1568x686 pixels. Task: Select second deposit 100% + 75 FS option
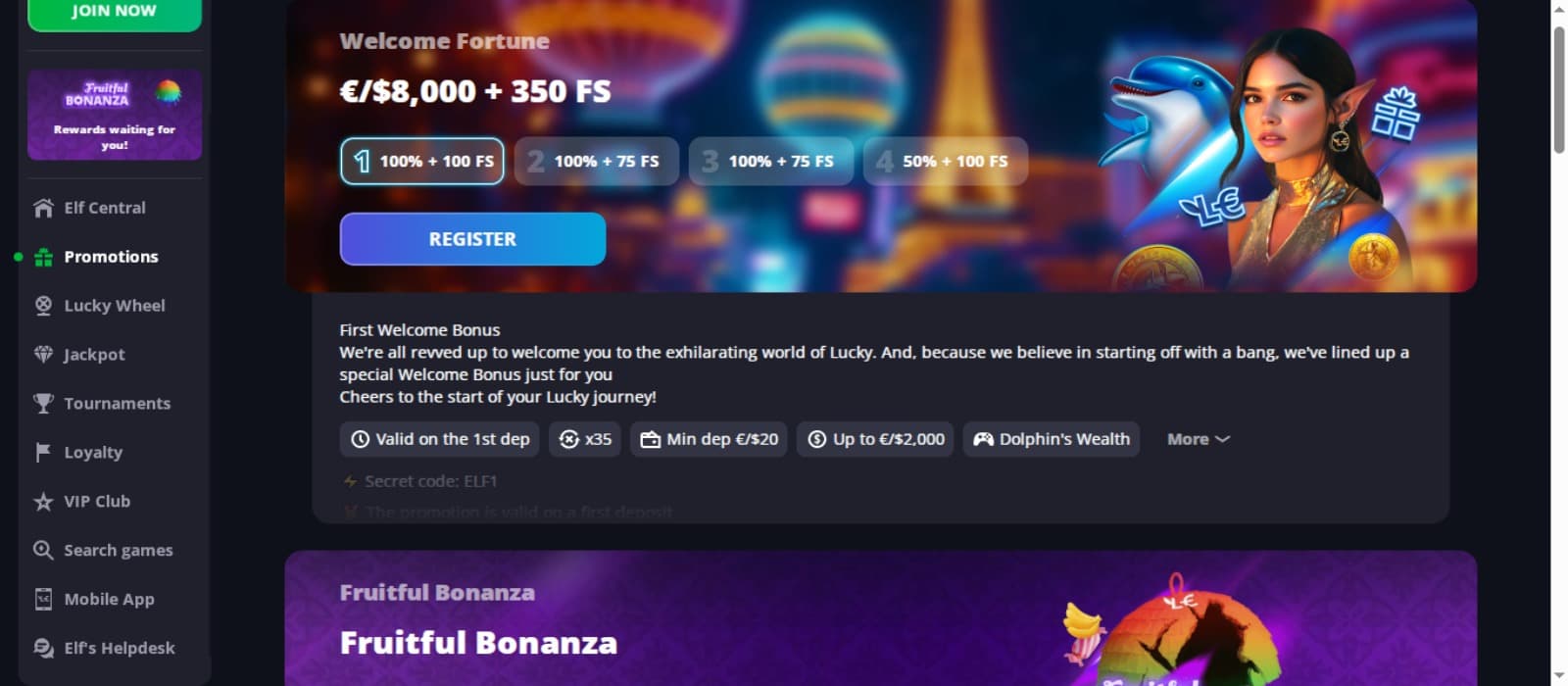597,161
